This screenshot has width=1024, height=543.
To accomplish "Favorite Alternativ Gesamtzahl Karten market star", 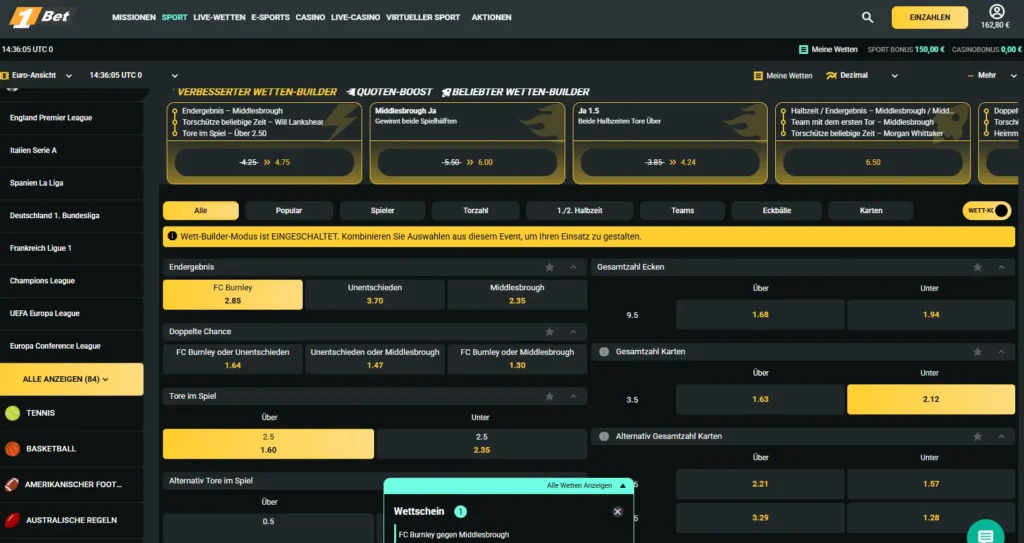I will point(977,436).
